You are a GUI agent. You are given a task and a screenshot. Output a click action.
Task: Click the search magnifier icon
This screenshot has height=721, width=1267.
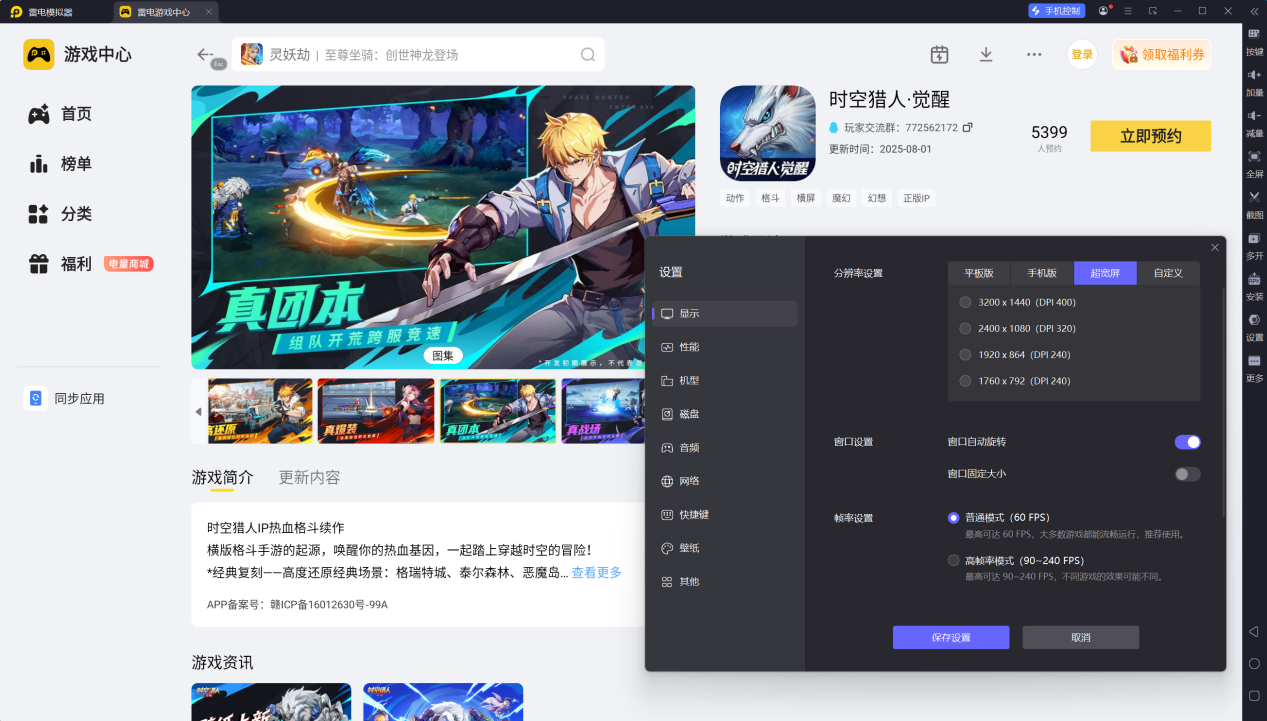coord(588,55)
